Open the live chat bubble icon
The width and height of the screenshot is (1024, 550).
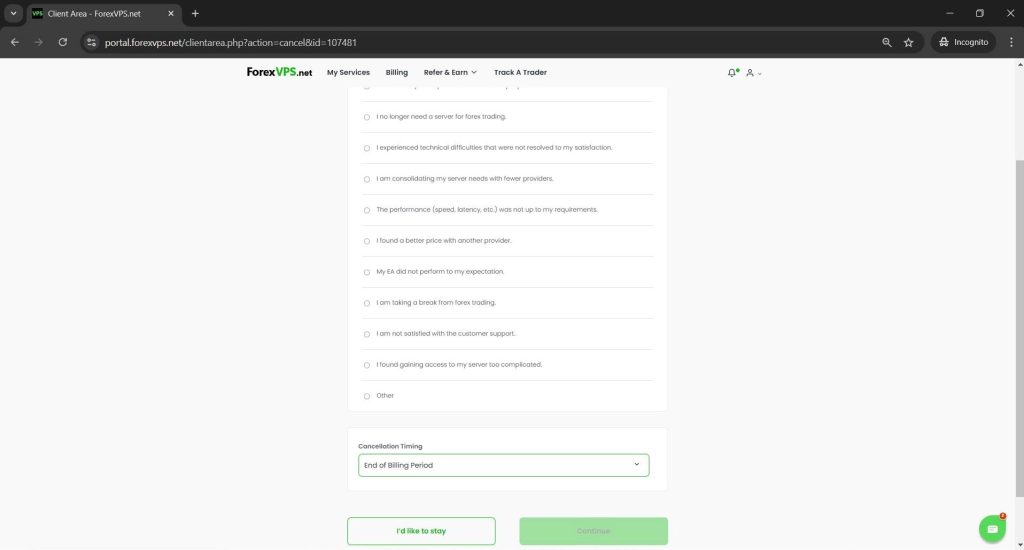[992, 528]
